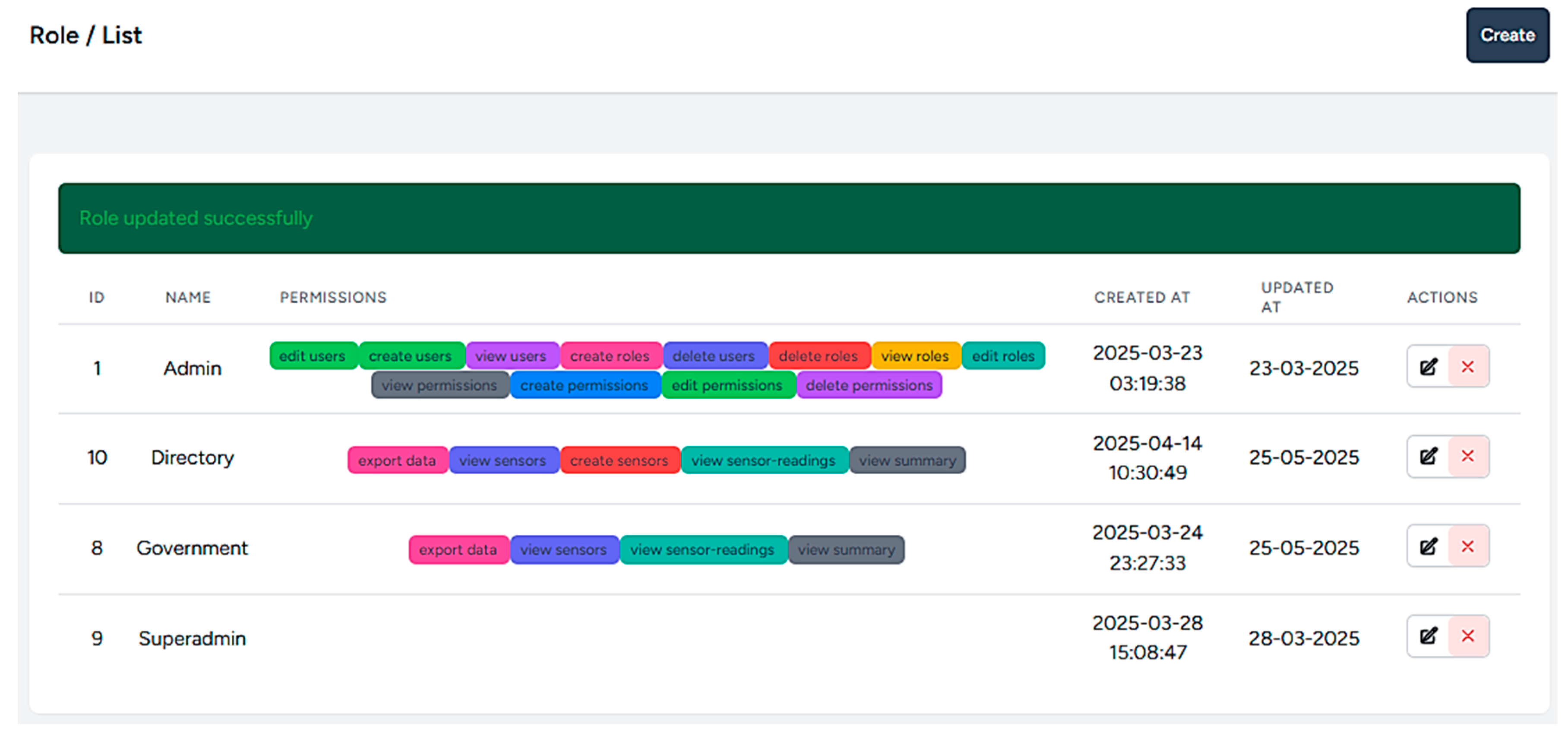
Task: Edit the Government role with pencil icon
Action: click(1428, 546)
